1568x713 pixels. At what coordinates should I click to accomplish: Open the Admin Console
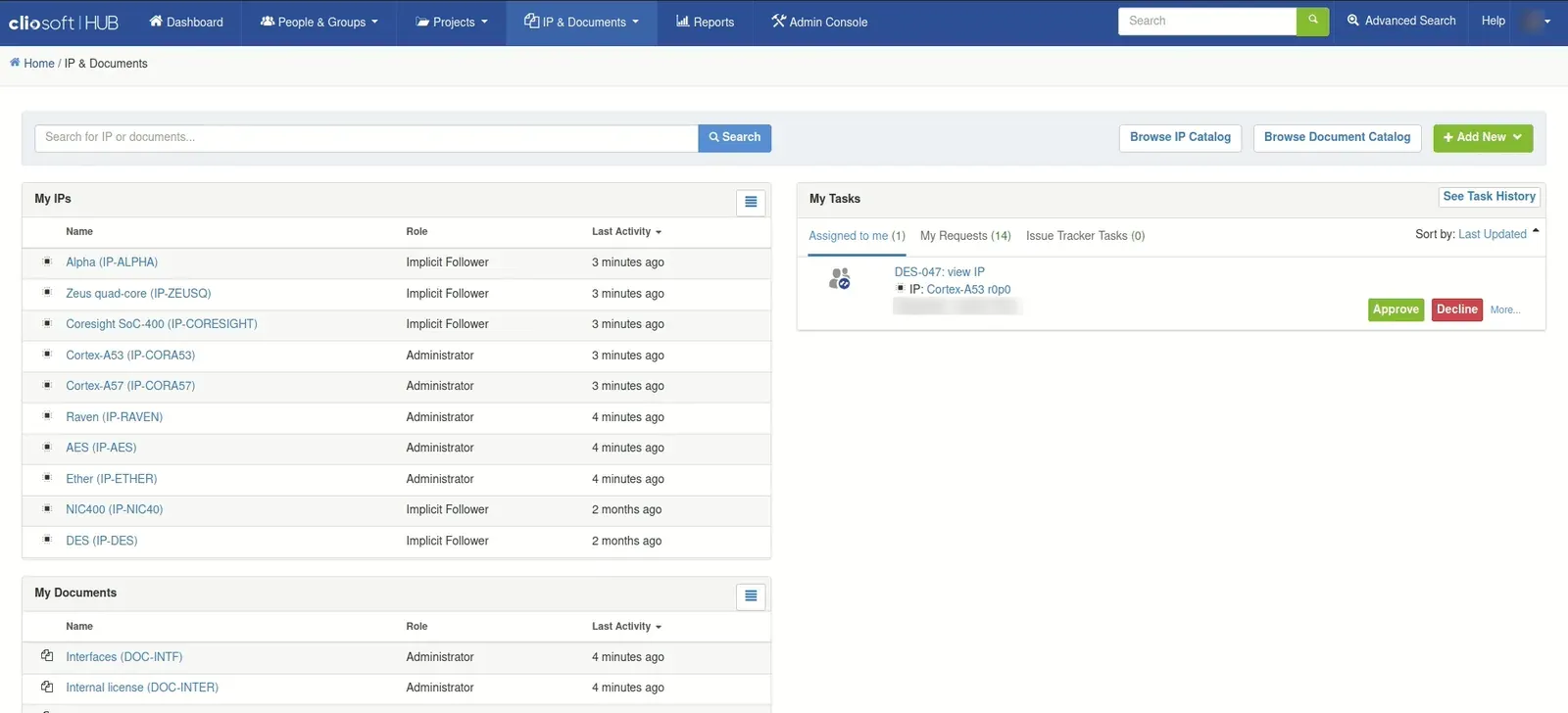pyautogui.click(x=819, y=22)
